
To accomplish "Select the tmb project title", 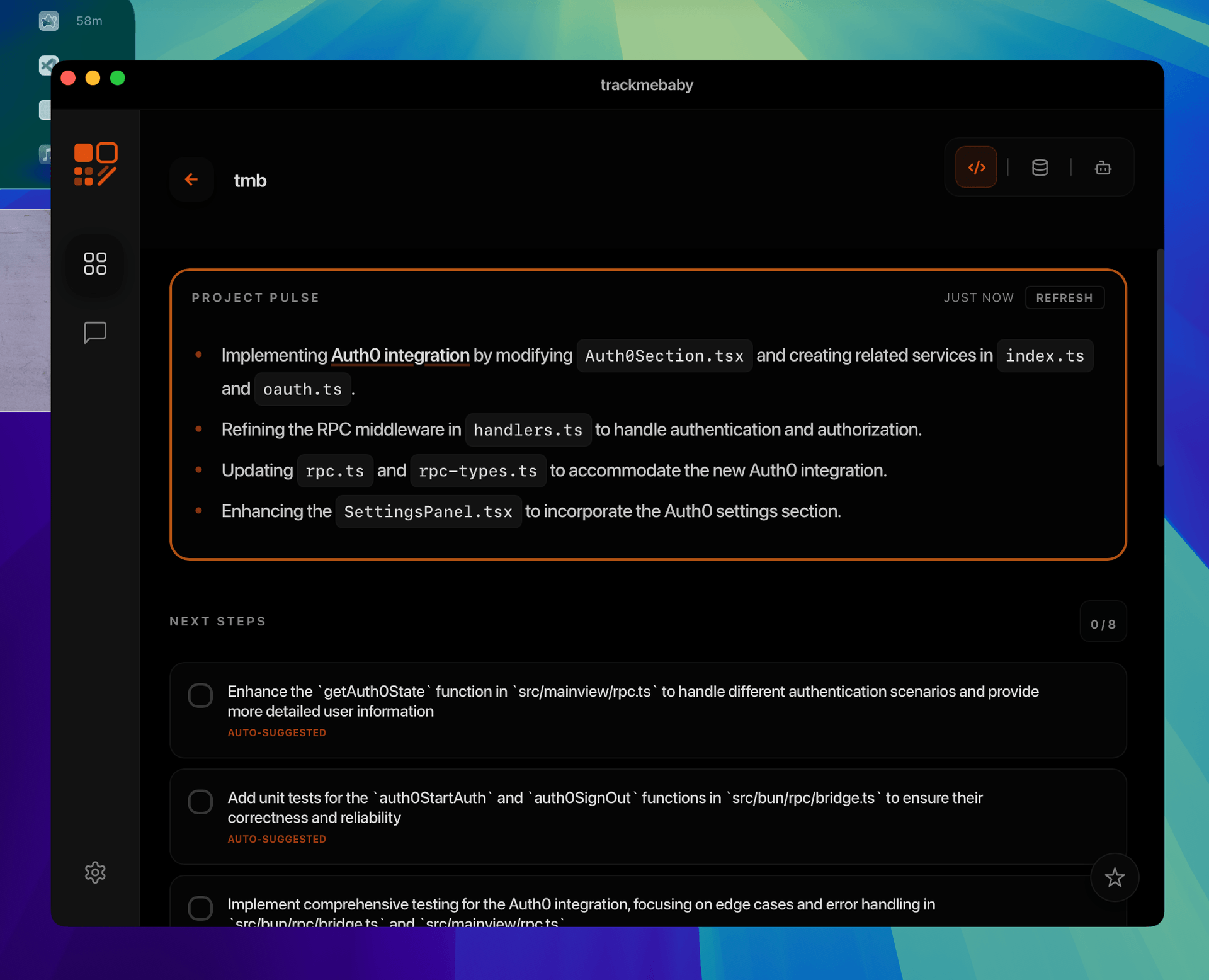I will click(x=249, y=180).
